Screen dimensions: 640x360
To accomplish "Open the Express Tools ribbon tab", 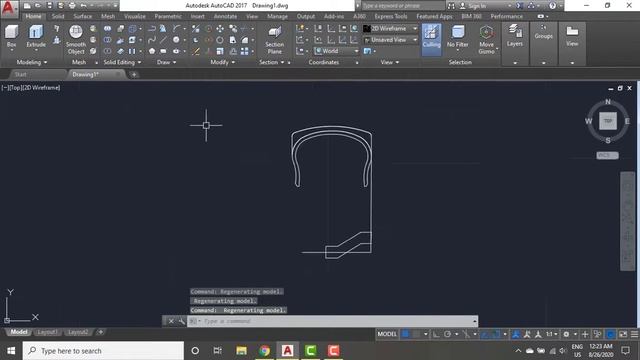I will pyautogui.click(x=391, y=16).
